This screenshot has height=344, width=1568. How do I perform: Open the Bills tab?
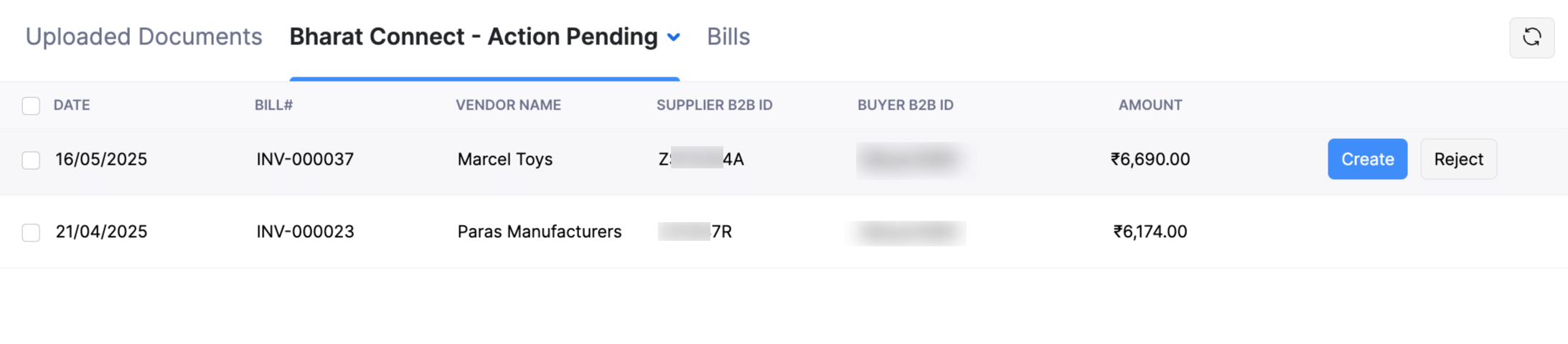(x=728, y=37)
